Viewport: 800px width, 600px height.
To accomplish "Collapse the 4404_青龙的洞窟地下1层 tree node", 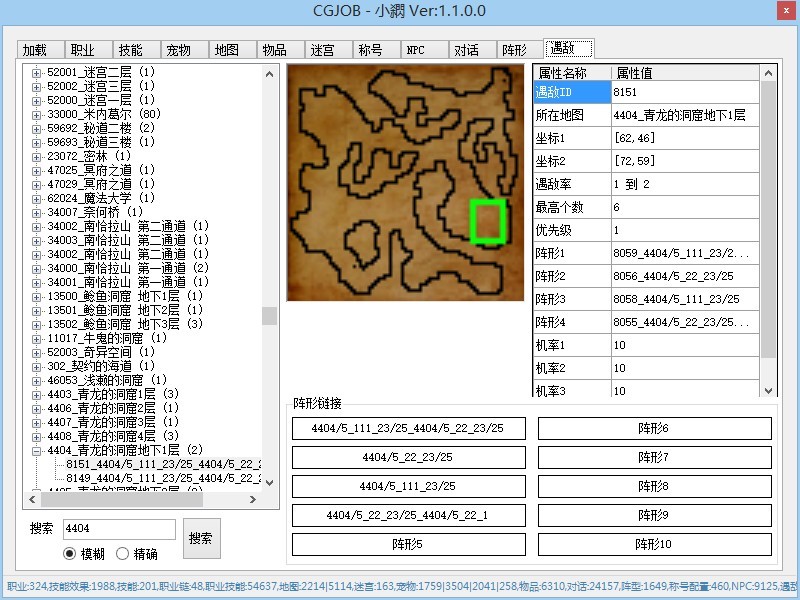I will 37,450.
